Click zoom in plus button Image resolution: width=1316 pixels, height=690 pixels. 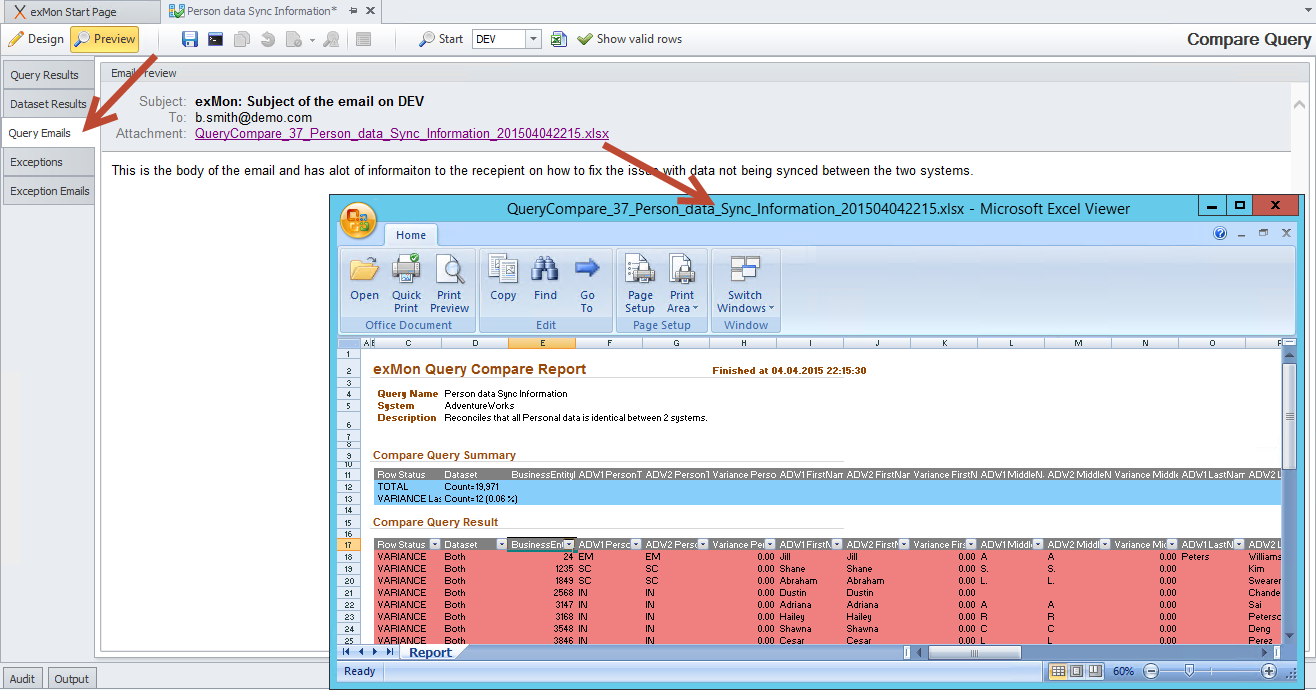pos(1269,671)
